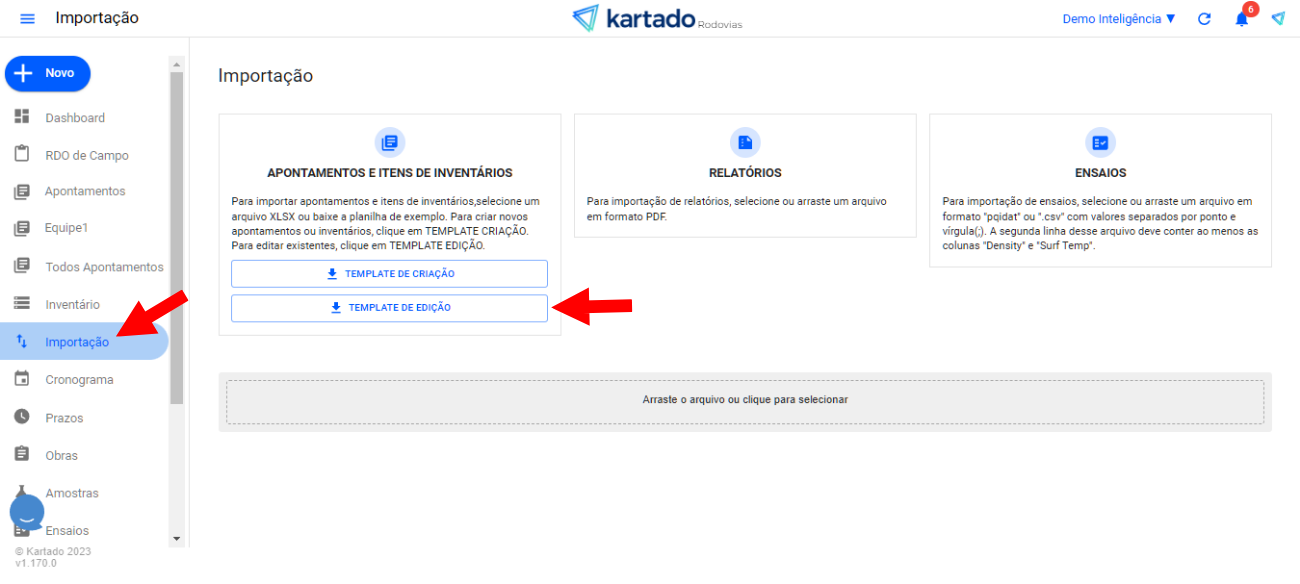Open the chat support bubble
This screenshot has height=584, width=1300.
pos(27,513)
